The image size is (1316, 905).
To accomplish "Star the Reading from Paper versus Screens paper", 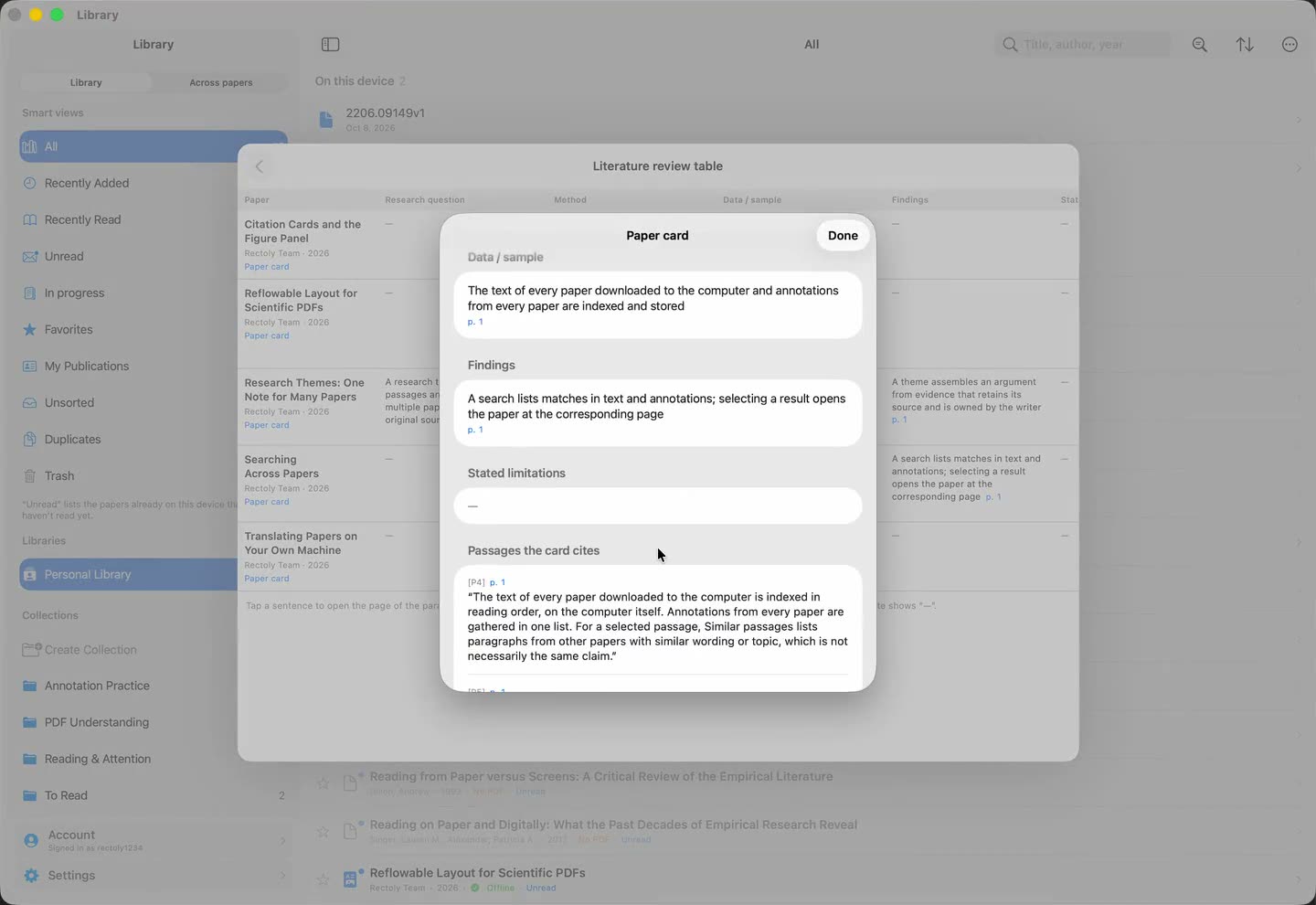I will tap(323, 783).
